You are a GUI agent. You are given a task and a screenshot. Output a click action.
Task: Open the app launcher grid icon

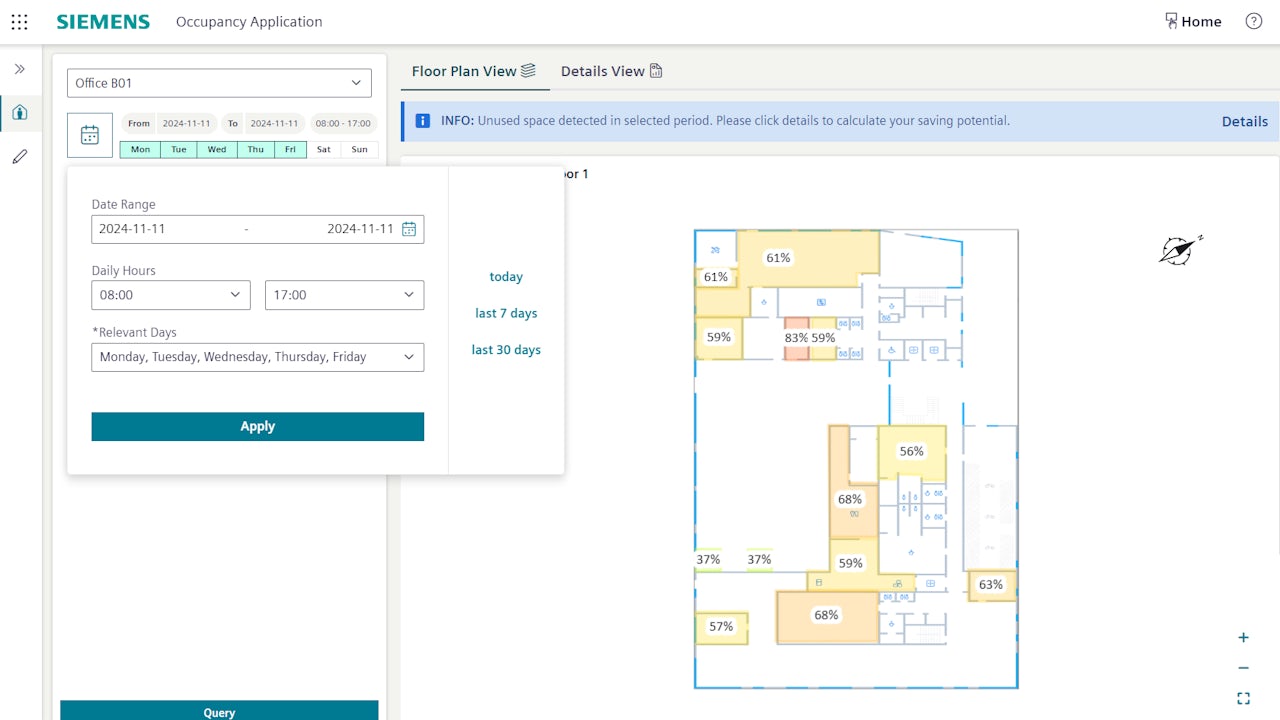[19, 21]
